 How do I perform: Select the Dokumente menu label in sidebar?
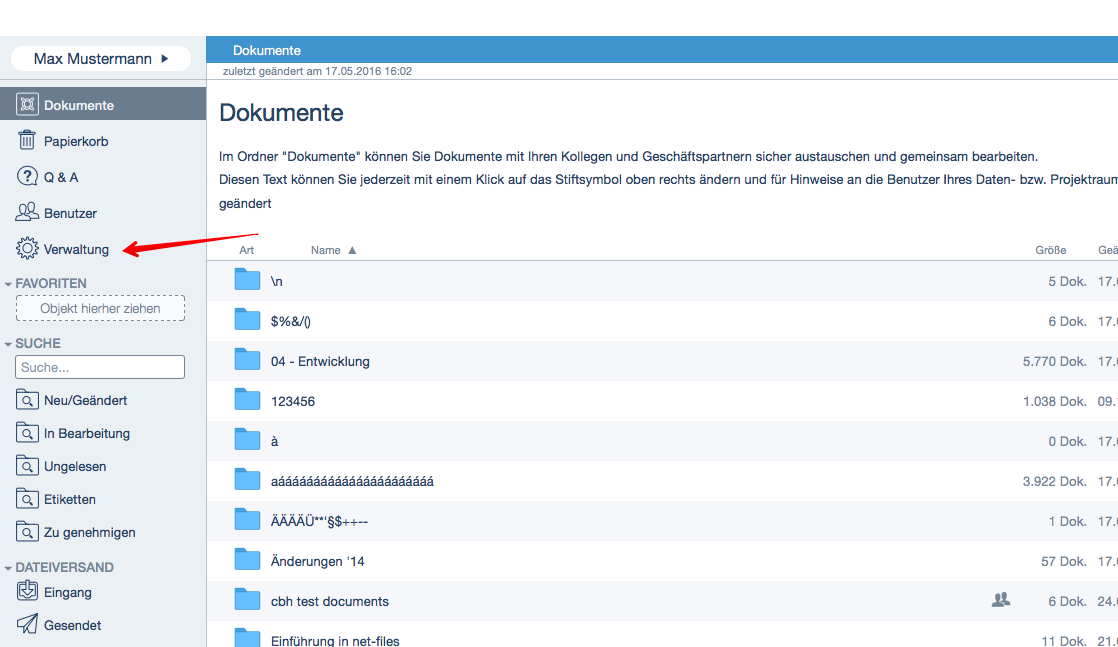(x=79, y=106)
